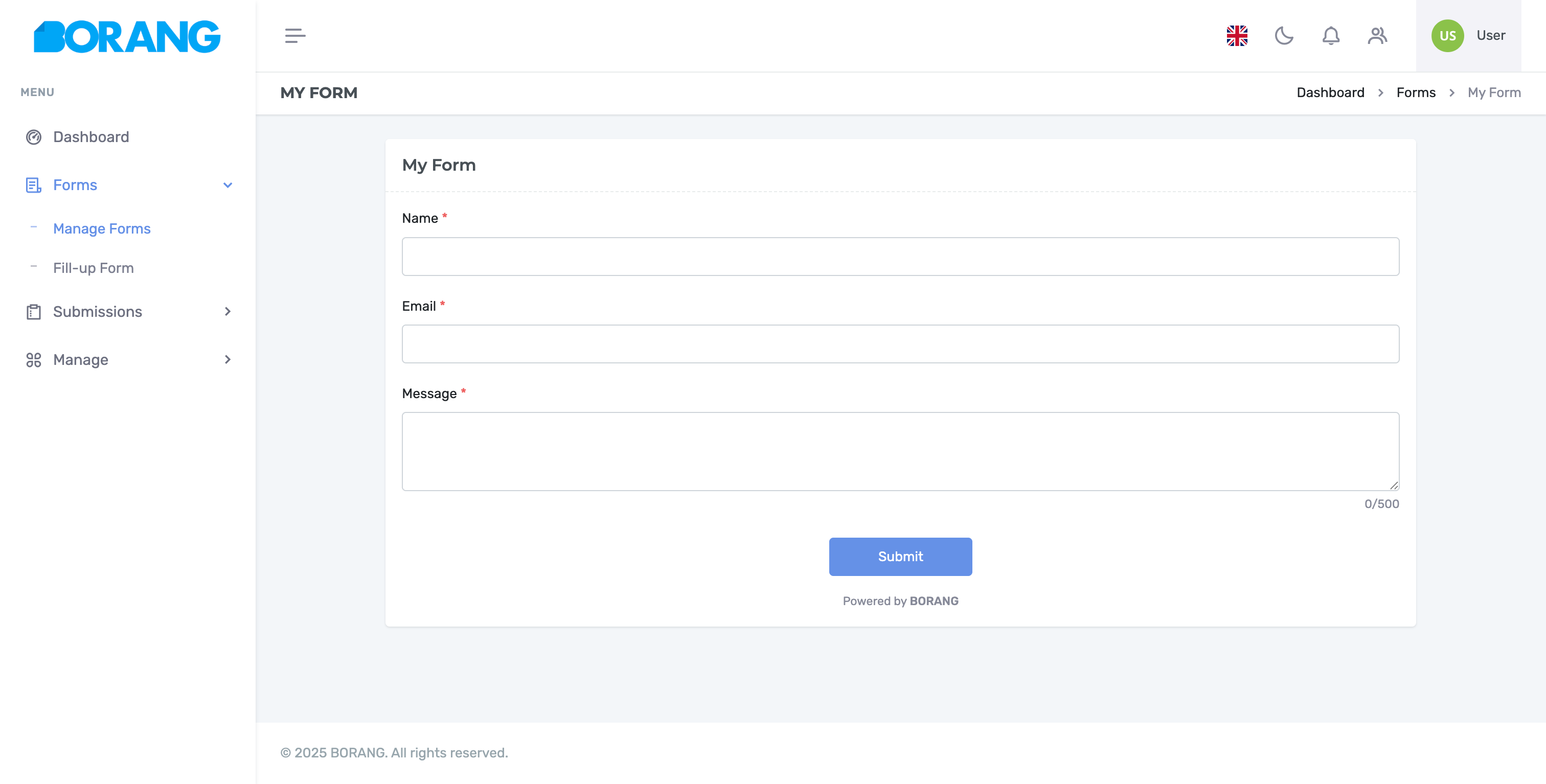Screen dimensions: 1546x784
Task: Expand the Manage menu chevron
Action: click(228, 359)
